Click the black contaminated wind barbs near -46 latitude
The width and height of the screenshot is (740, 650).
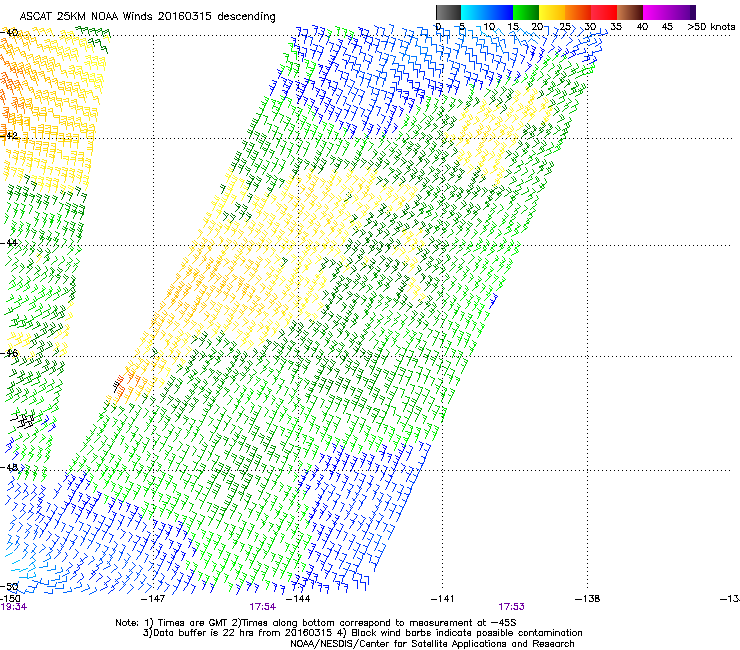(118, 385)
